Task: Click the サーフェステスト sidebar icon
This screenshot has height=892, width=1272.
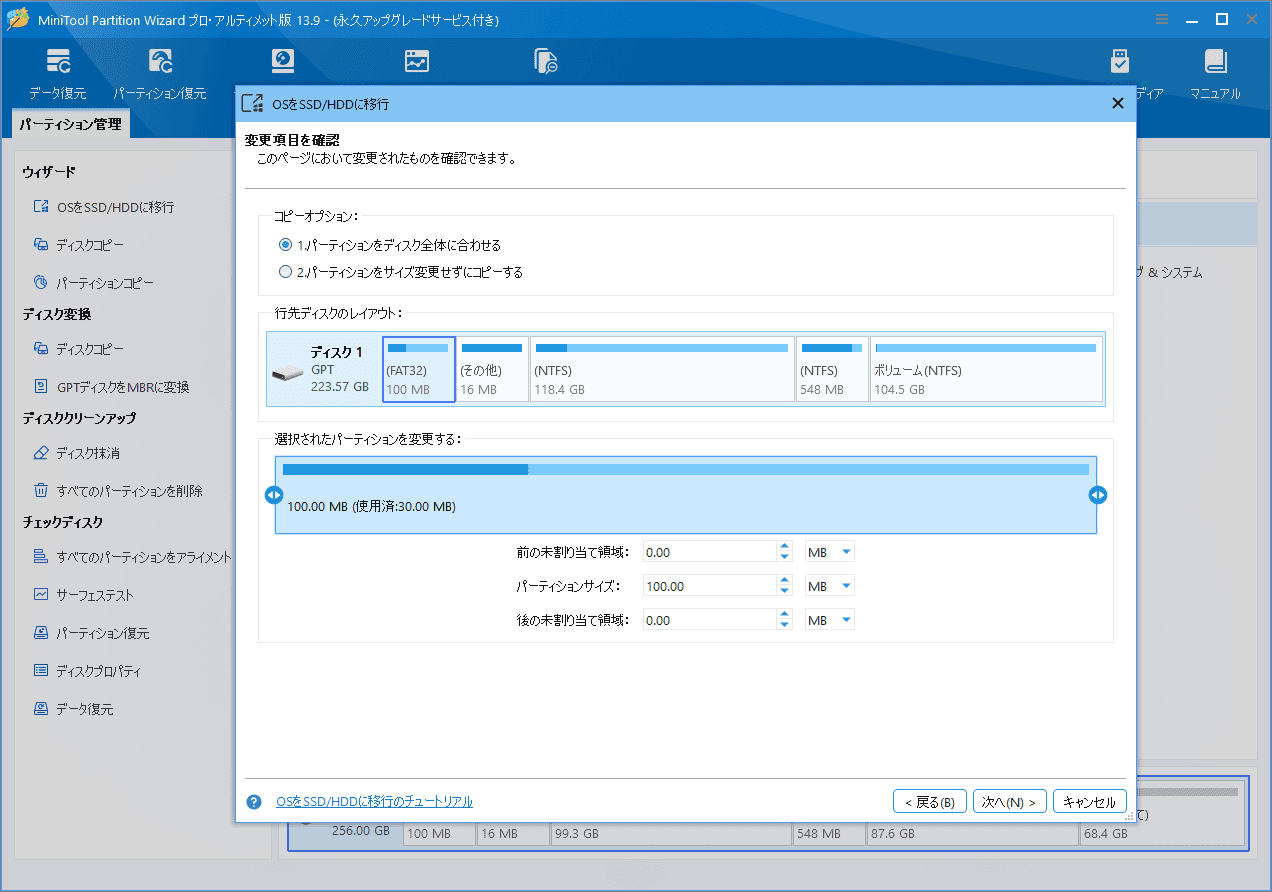Action: [41, 595]
